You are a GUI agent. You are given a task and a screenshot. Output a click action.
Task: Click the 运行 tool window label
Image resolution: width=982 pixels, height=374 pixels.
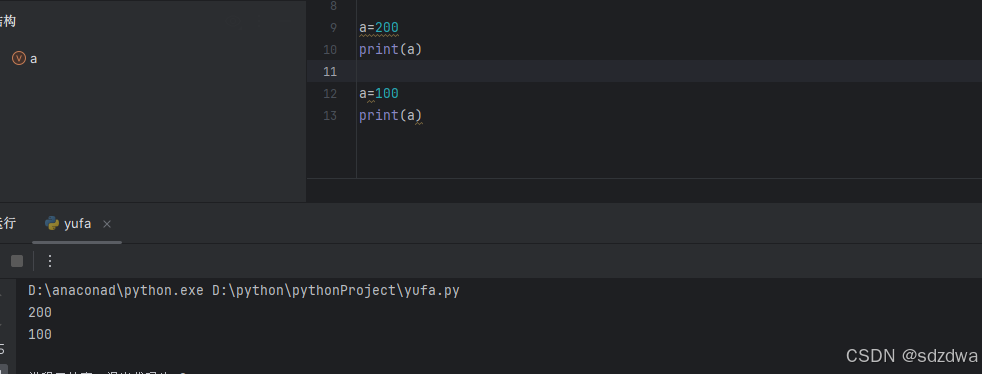8,223
